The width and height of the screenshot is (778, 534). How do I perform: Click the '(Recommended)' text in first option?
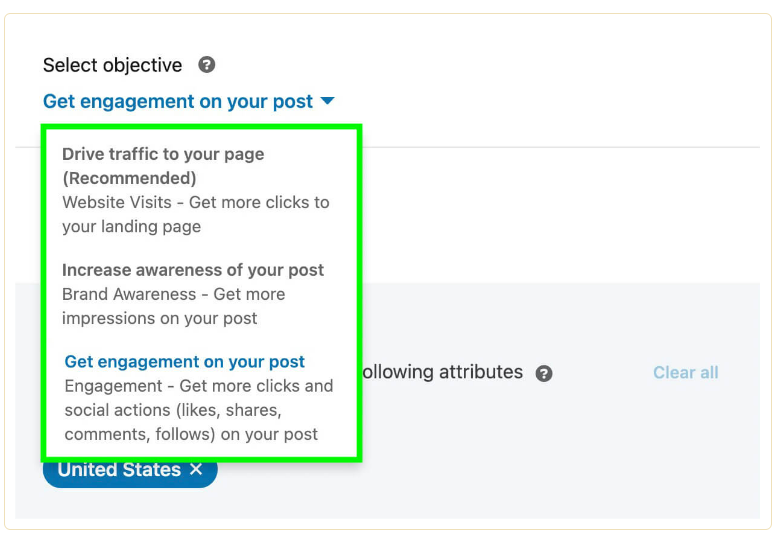coord(129,178)
